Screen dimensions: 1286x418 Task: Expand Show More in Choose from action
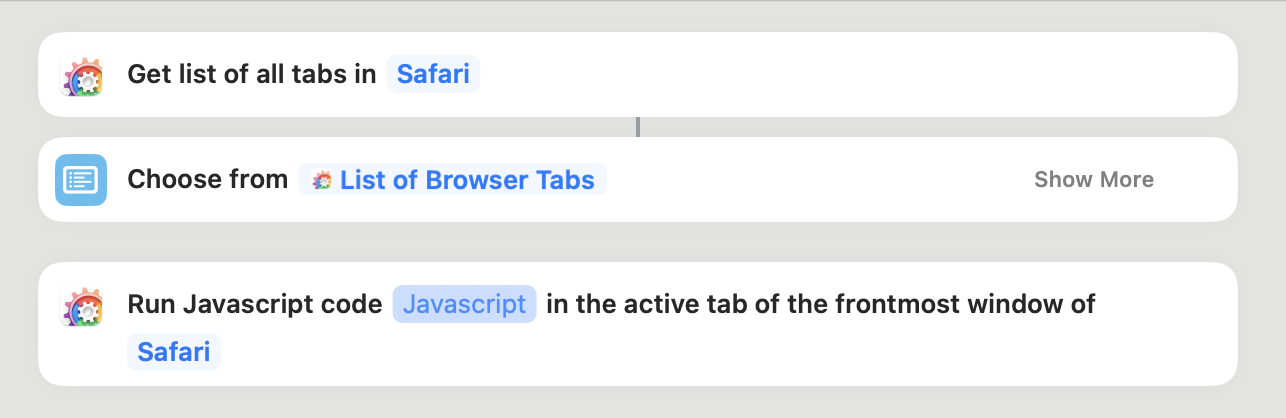click(1093, 180)
